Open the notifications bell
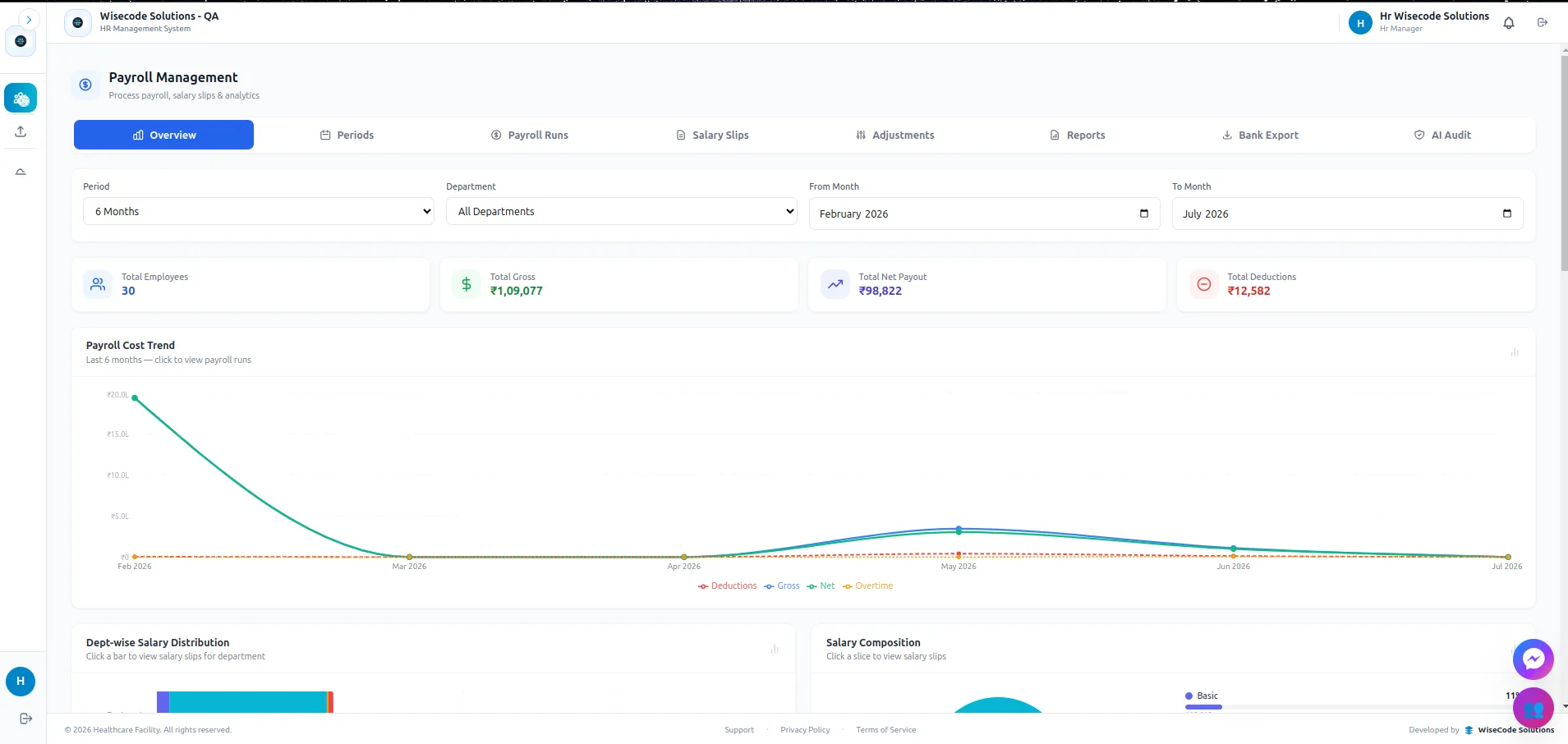 pyautogui.click(x=1509, y=23)
